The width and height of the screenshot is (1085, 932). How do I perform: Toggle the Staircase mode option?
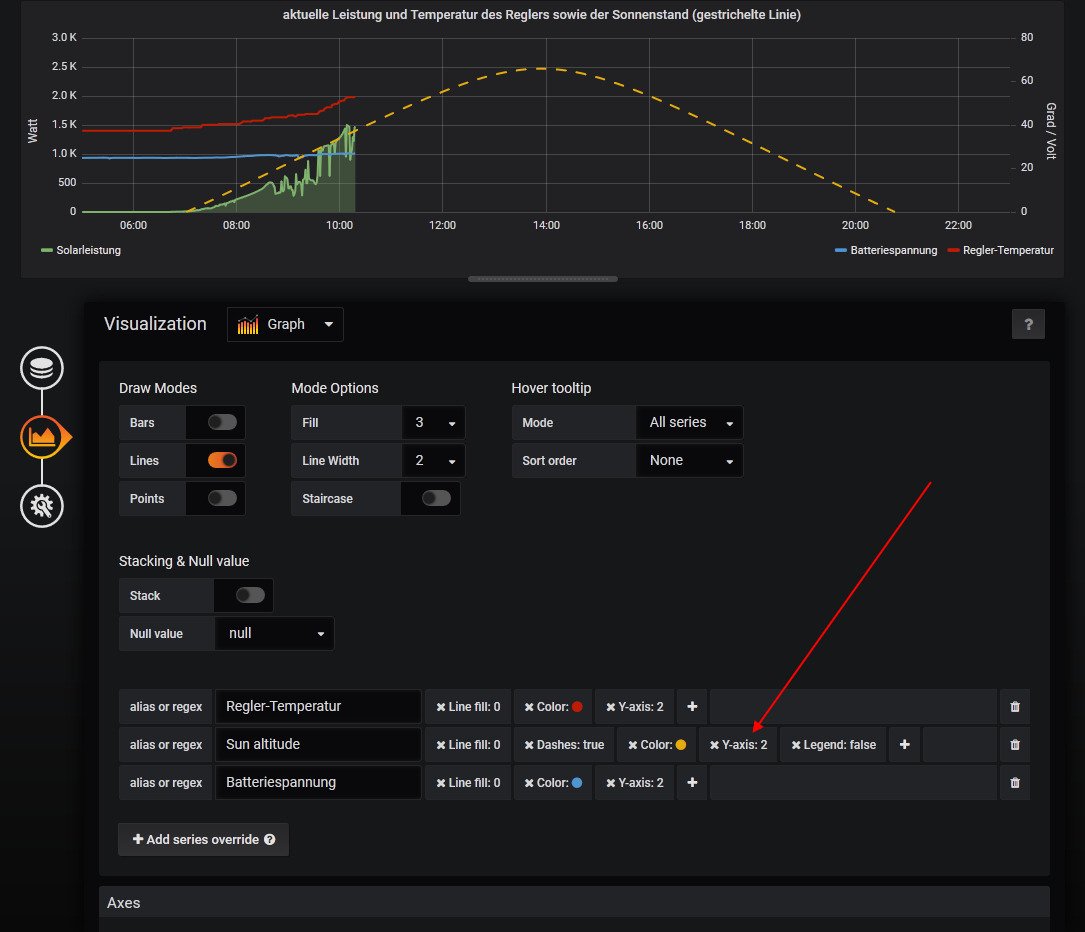click(x=436, y=499)
